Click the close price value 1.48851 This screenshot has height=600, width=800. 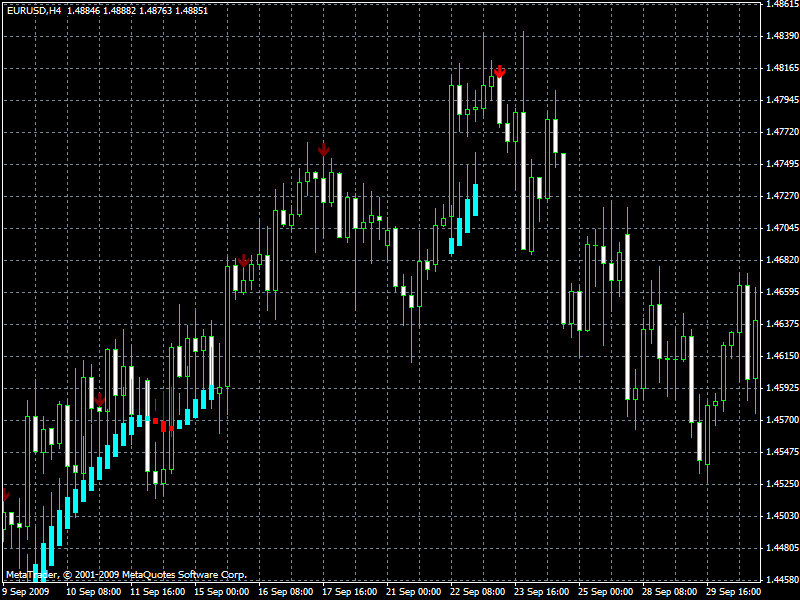click(191, 11)
